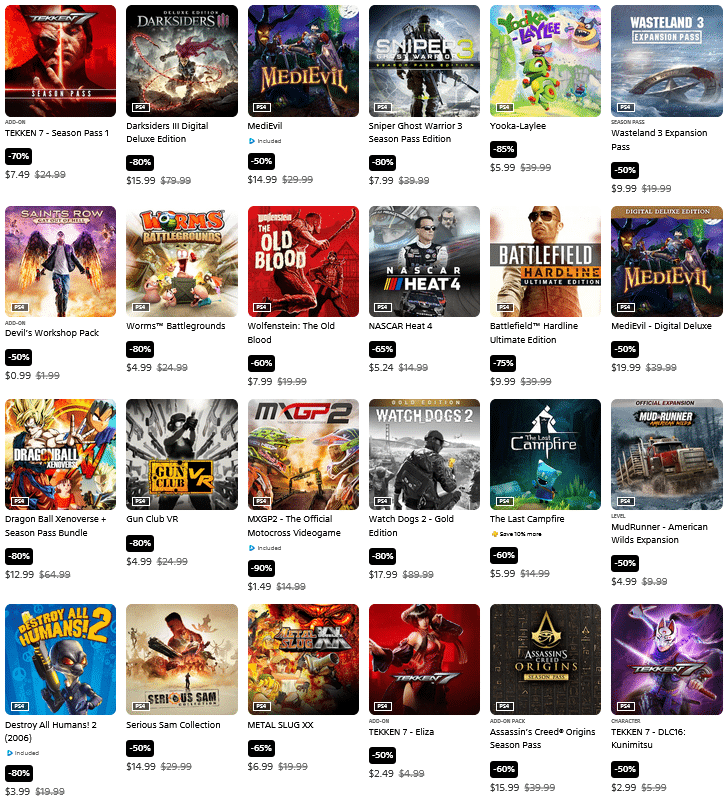Screen dimensions: 727x804
Task: Click the PS Plus icon under MXGP2
Action: (x=252, y=548)
